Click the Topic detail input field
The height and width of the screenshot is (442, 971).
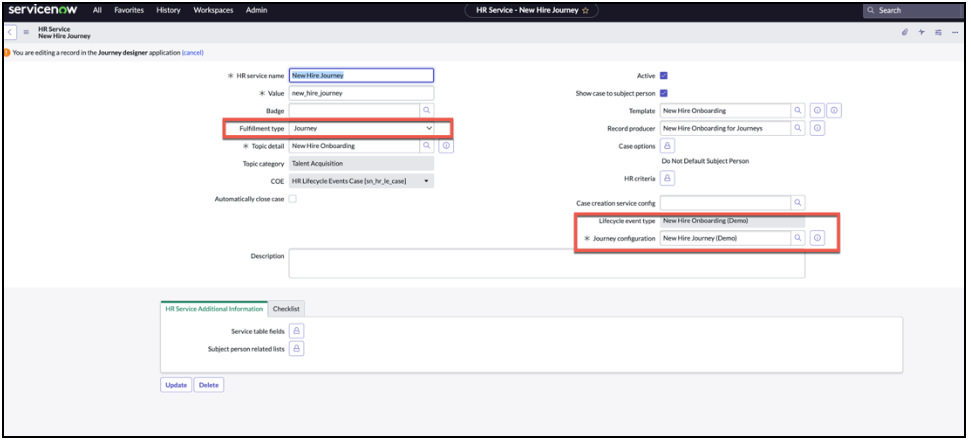(x=354, y=146)
